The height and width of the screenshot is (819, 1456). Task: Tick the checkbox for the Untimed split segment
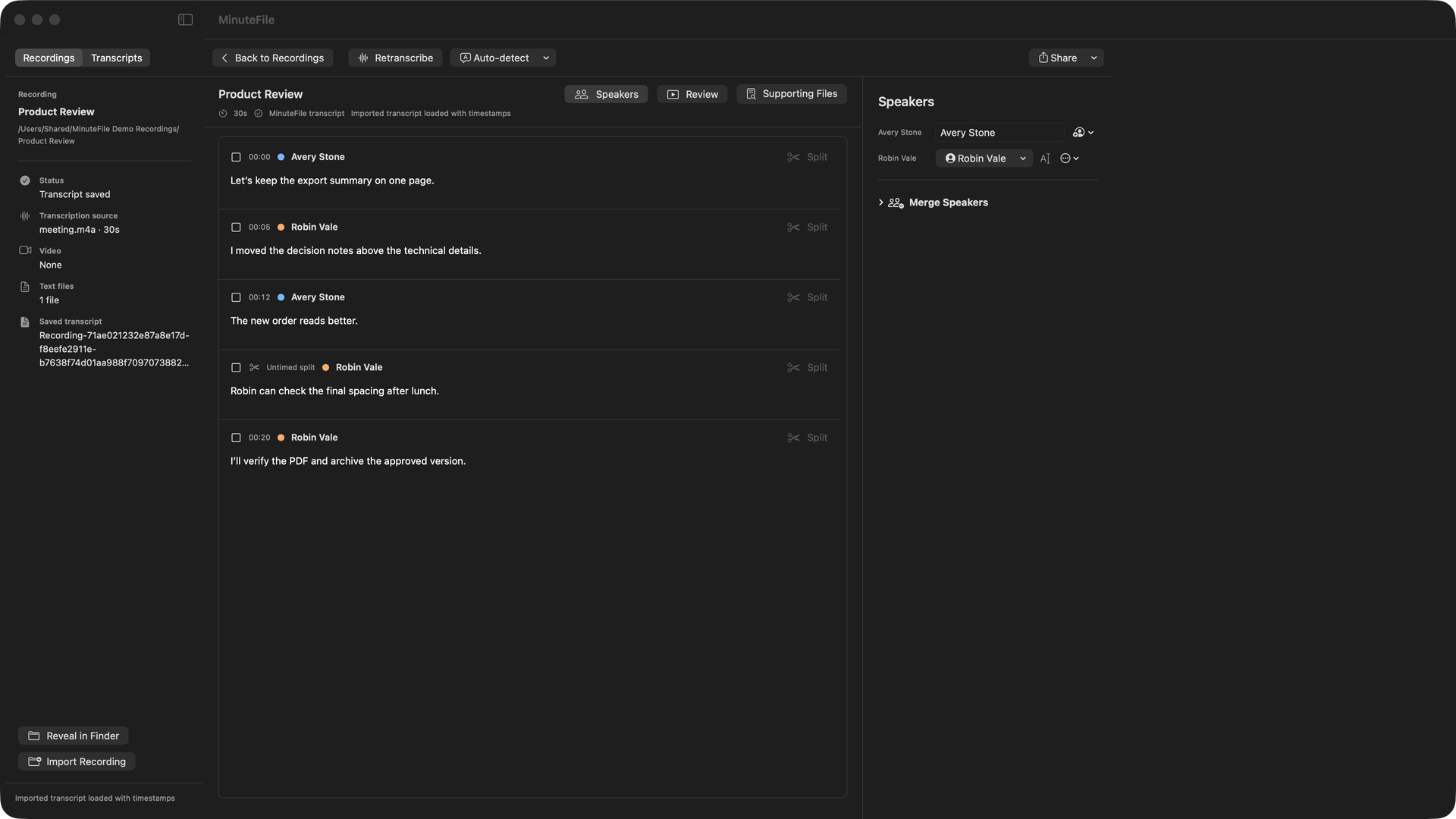(236, 368)
